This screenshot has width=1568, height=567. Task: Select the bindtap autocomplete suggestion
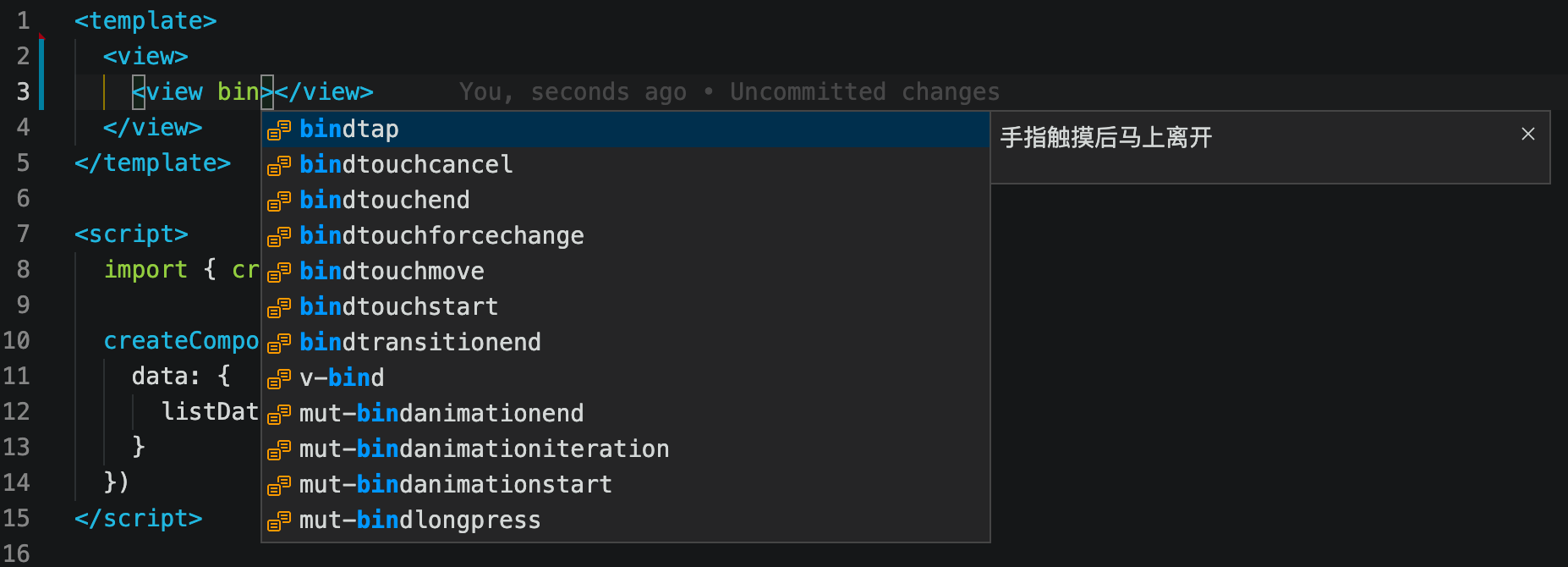[x=625, y=129]
